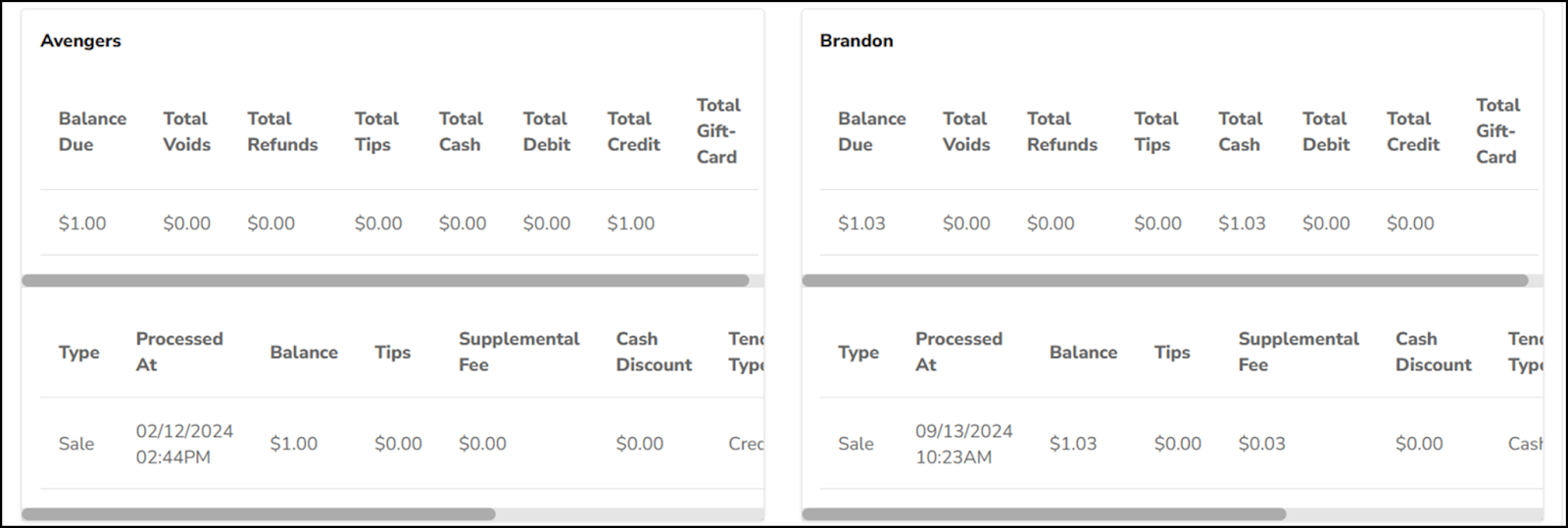
Task: Click the 02/12/2024 02:44PM processed date cell
Action: tap(184, 444)
